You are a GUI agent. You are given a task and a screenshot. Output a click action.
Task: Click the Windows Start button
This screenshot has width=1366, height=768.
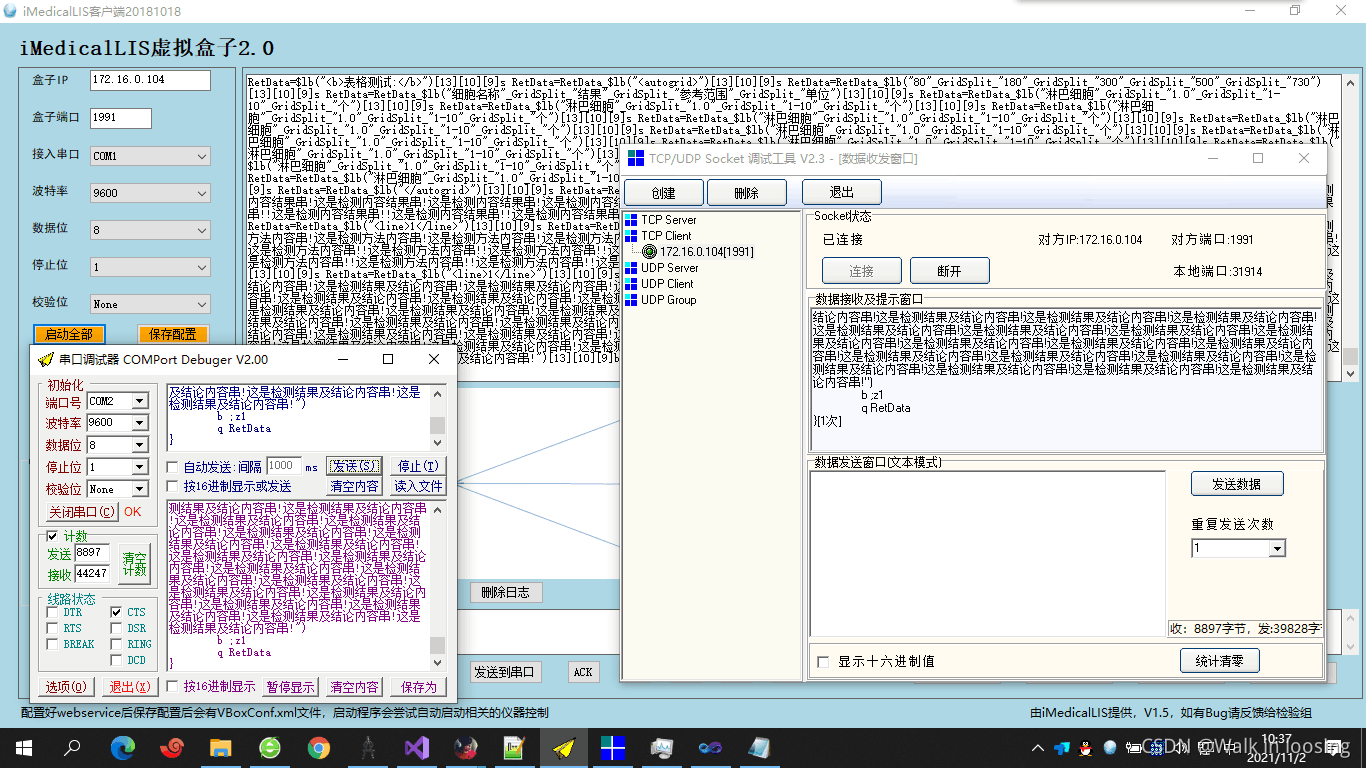pos(24,747)
